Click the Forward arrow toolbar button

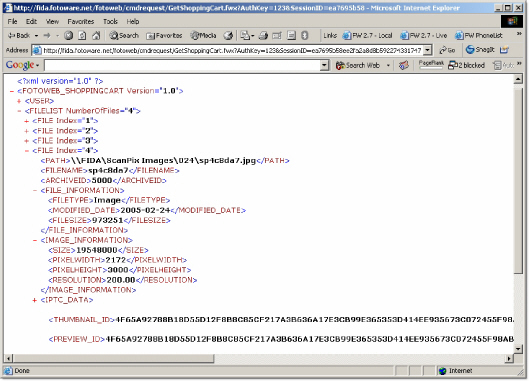click(x=47, y=35)
